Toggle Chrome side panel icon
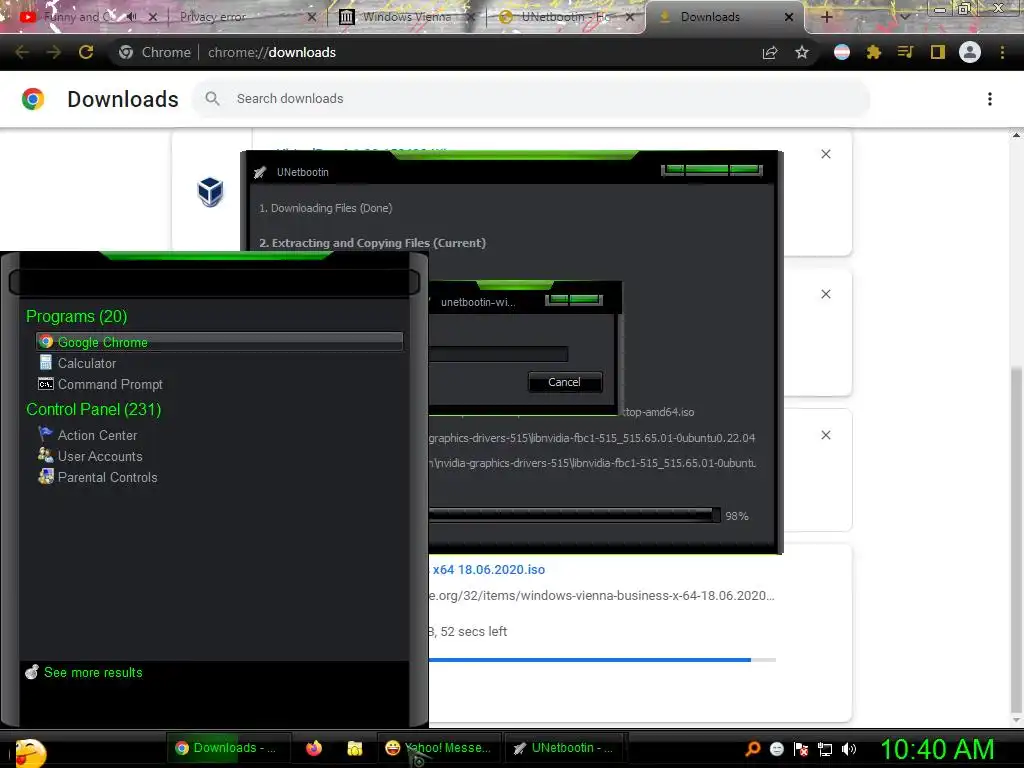This screenshot has height=768, width=1024. coord(938,52)
